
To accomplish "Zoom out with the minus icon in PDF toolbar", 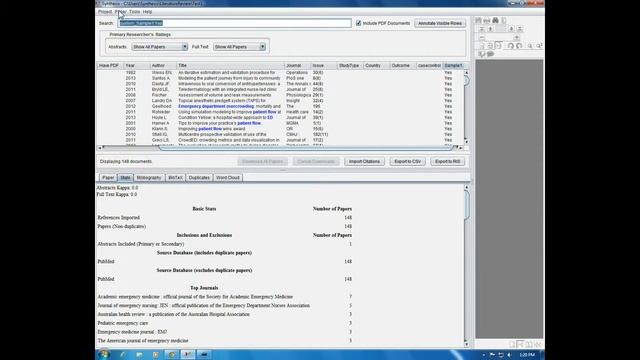I will (x=482, y=37).
